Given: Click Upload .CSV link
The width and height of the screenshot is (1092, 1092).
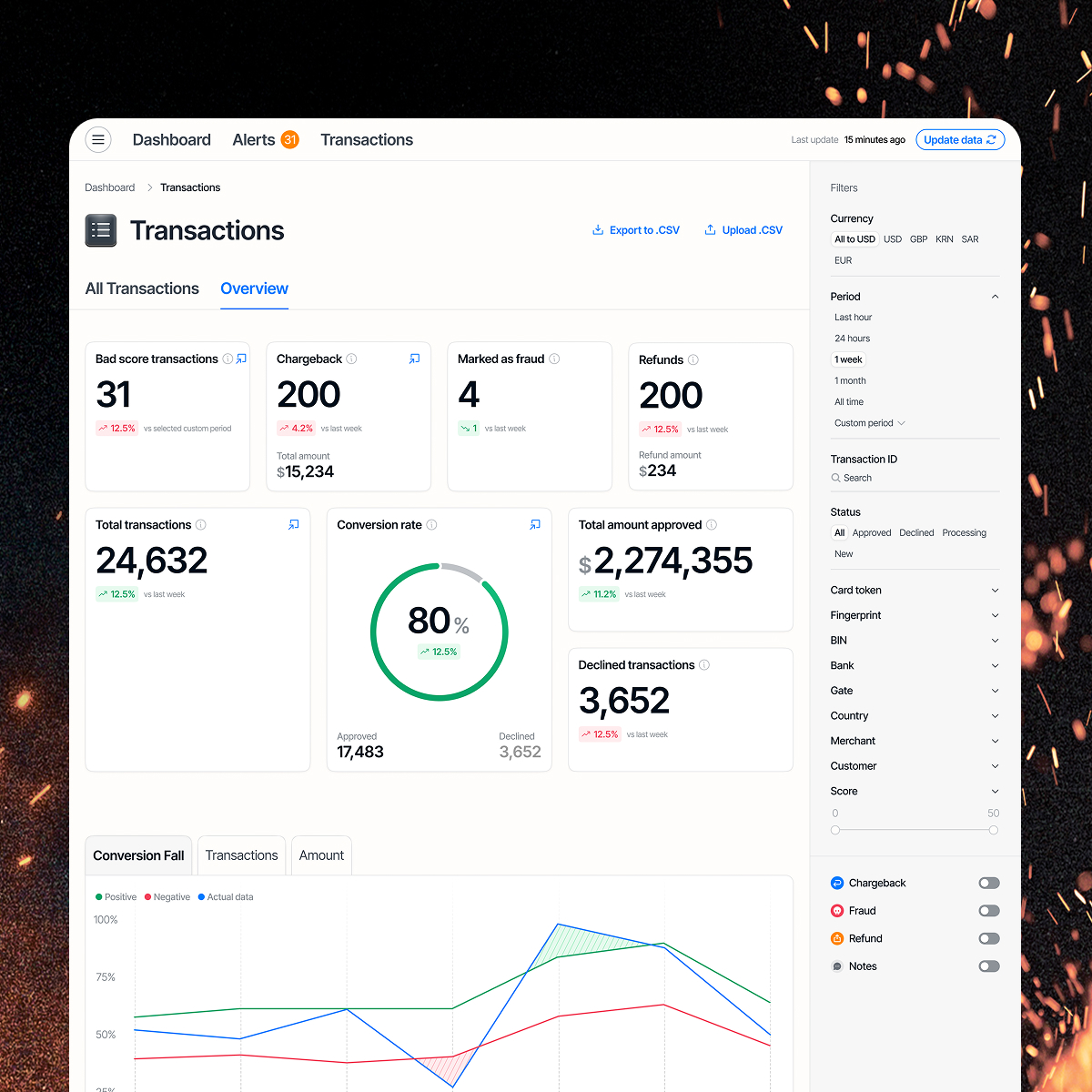Looking at the screenshot, I should [x=743, y=230].
